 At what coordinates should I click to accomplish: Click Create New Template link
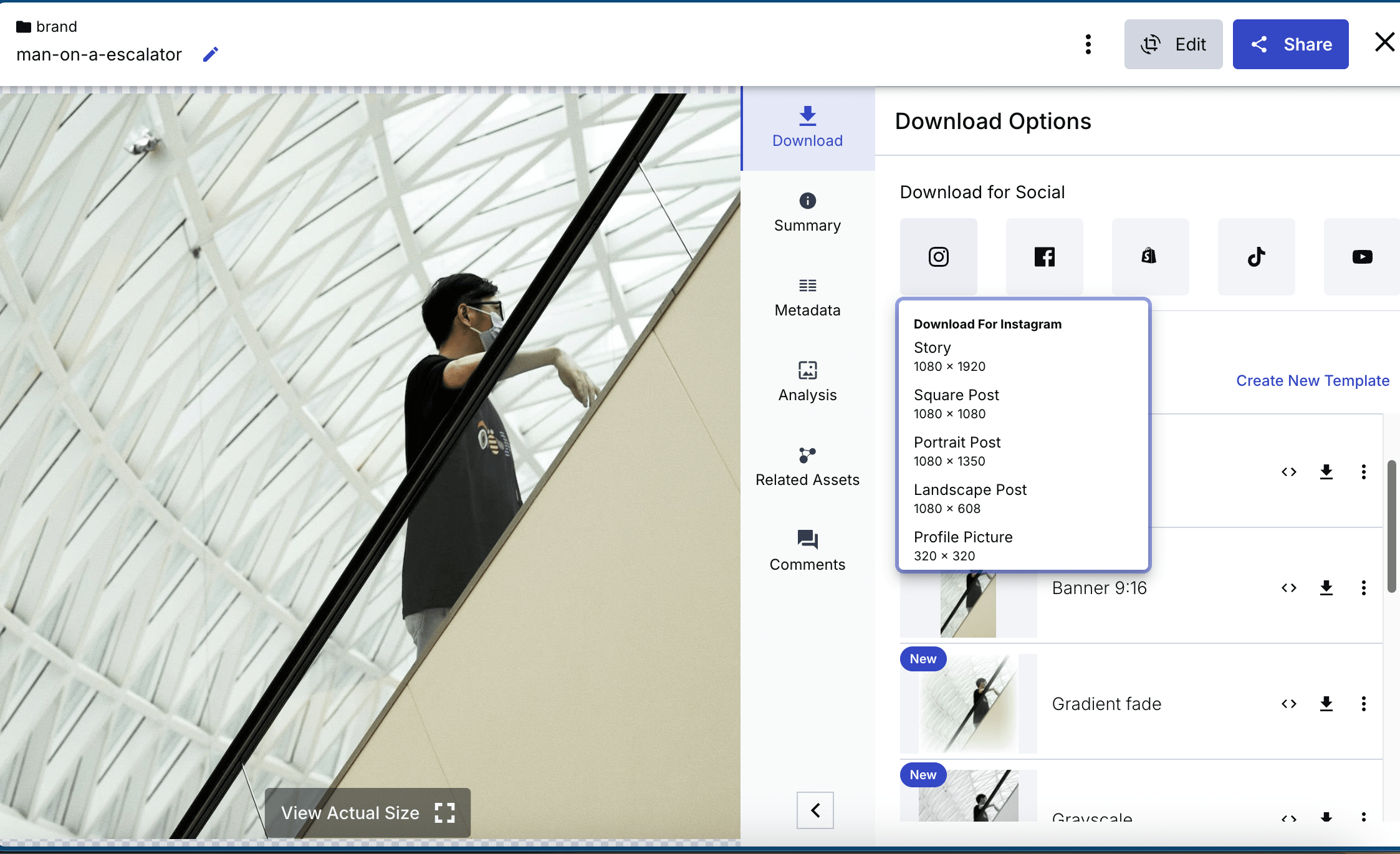pos(1312,381)
